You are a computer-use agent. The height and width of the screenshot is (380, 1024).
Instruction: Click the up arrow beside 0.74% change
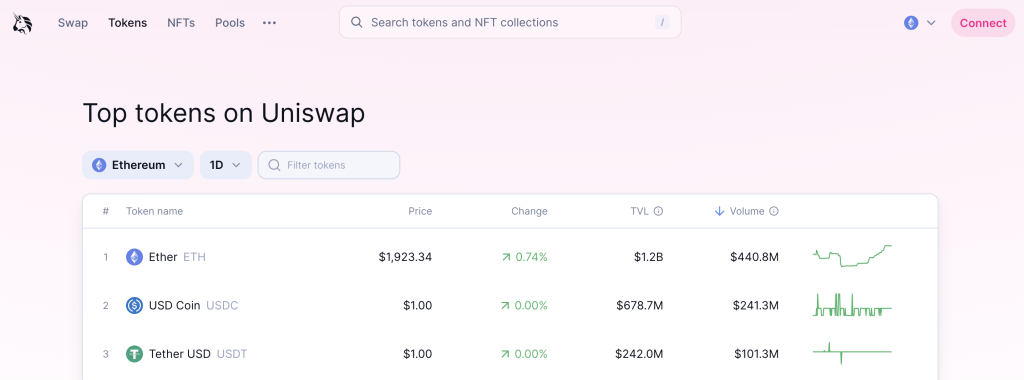(505, 257)
